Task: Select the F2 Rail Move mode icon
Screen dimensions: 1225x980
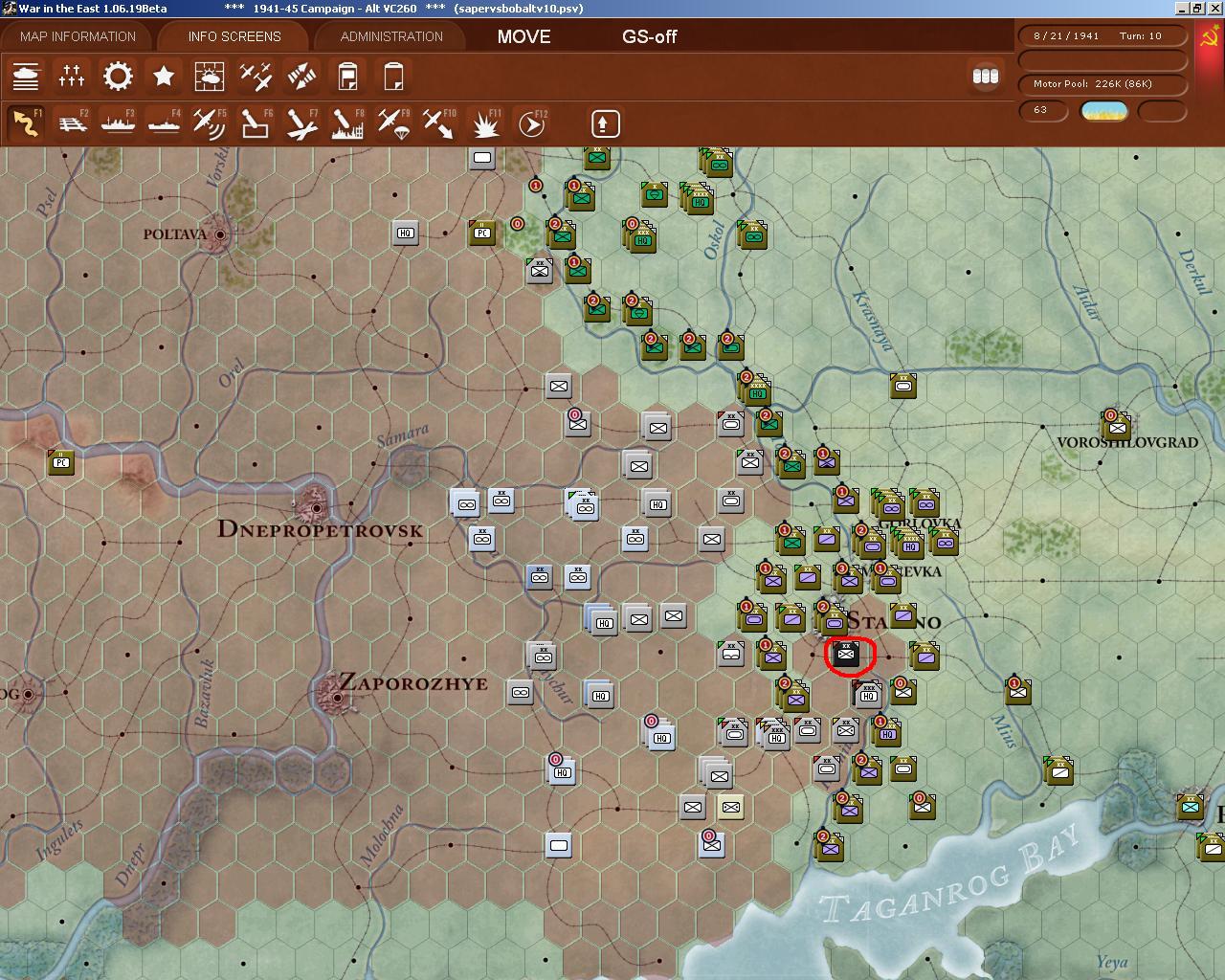Action: point(72,123)
